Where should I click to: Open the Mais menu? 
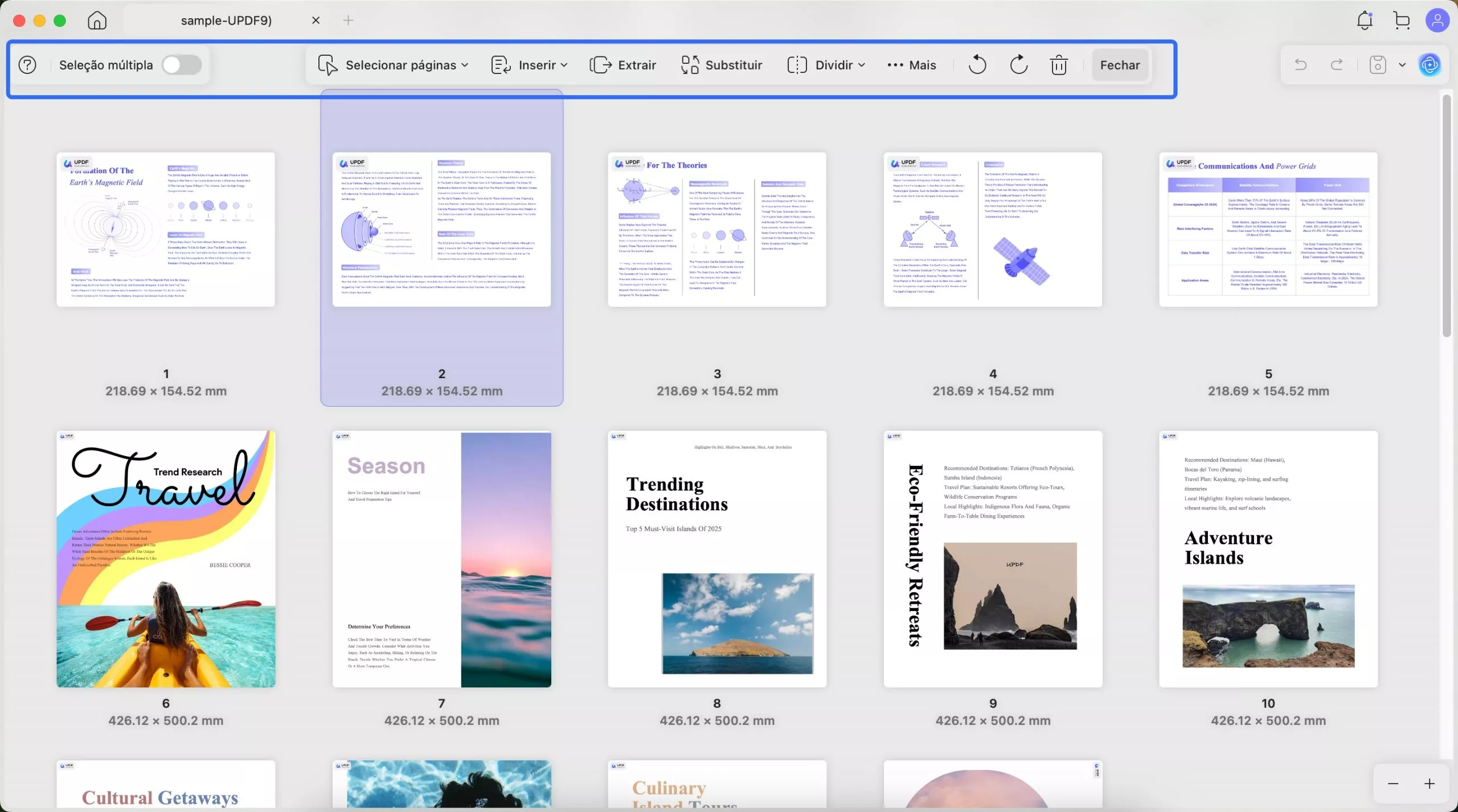(912, 65)
